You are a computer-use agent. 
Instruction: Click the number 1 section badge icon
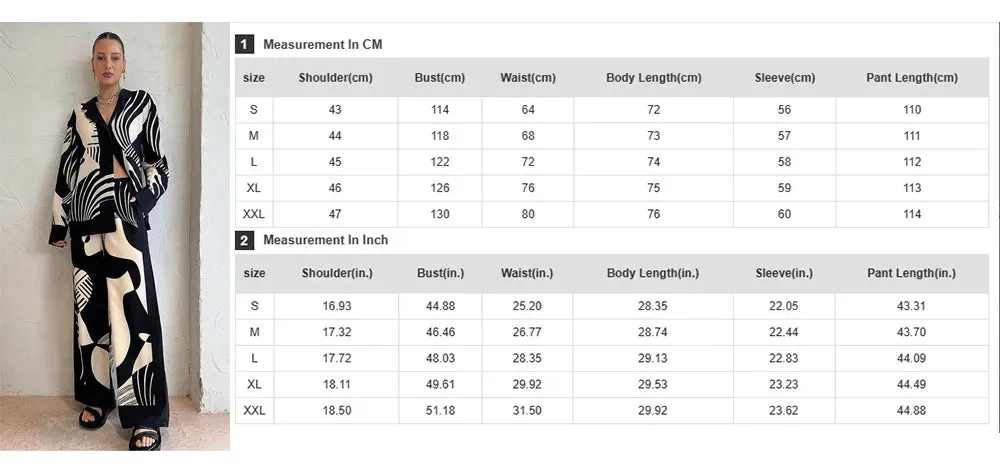point(244,45)
